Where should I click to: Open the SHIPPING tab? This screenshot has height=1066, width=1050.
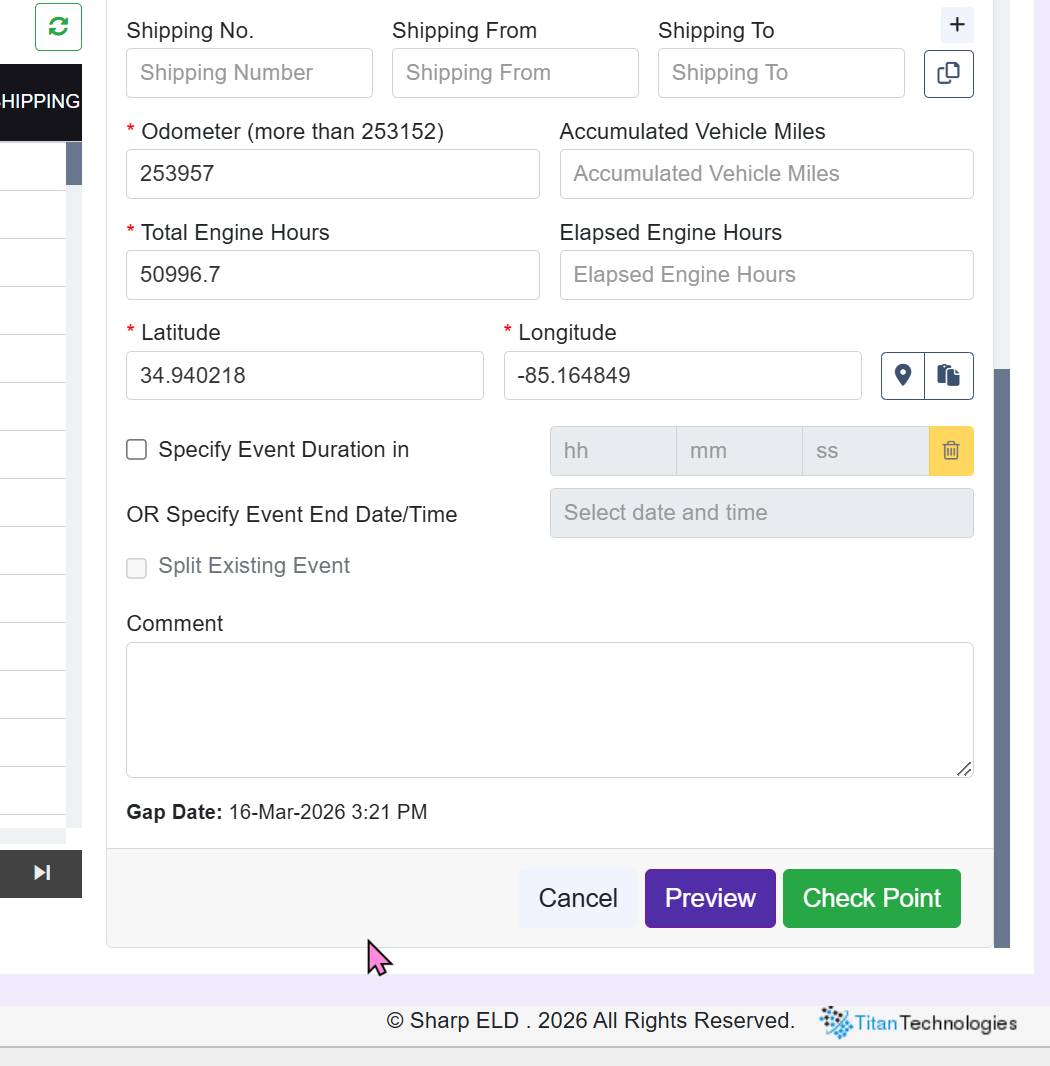41,101
